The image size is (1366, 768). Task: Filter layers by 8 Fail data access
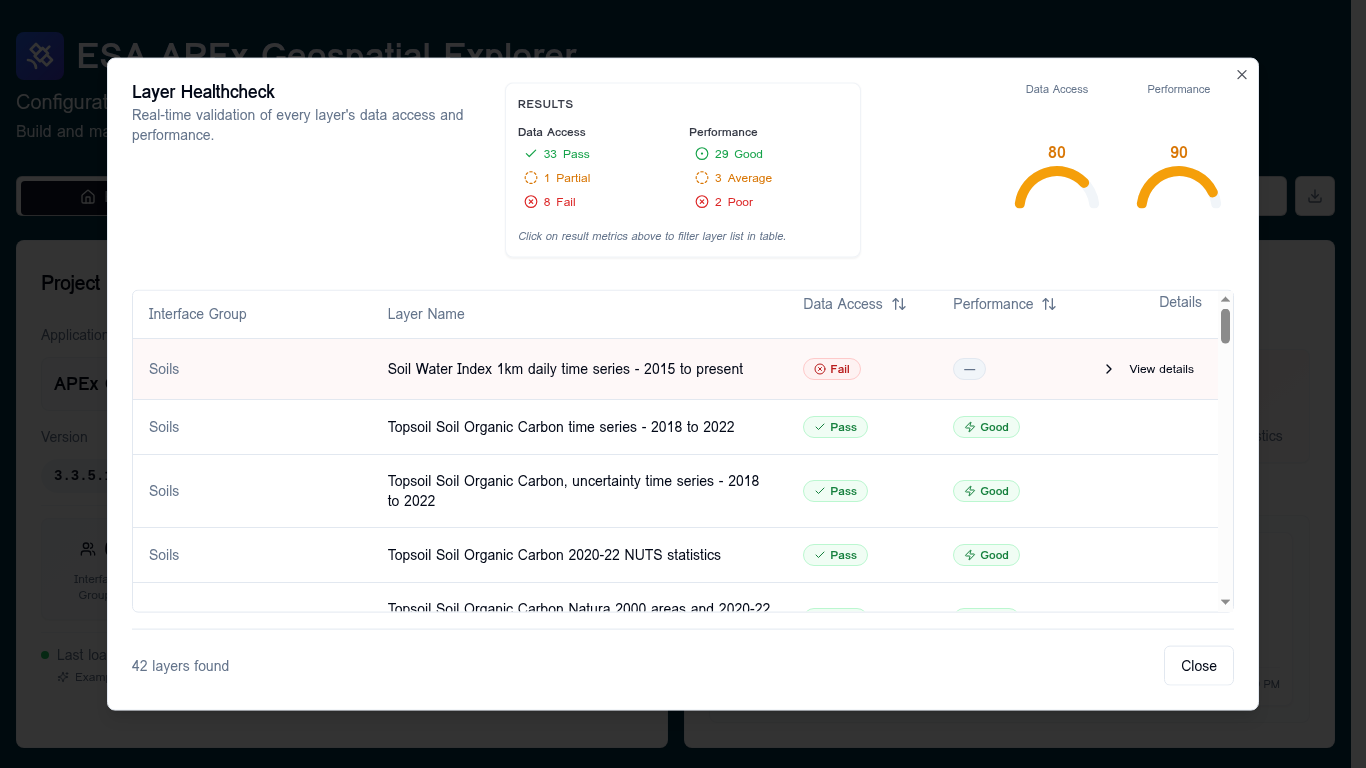550,202
